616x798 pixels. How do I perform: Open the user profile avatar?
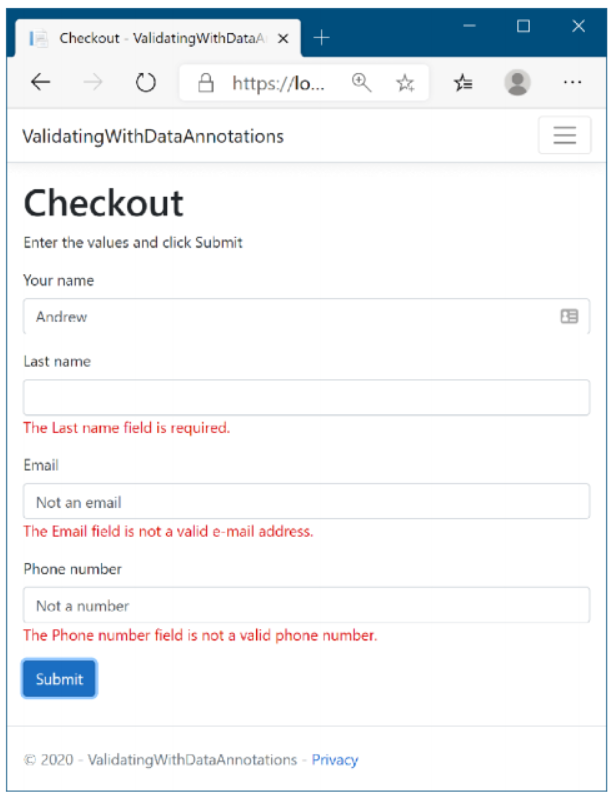[517, 83]
